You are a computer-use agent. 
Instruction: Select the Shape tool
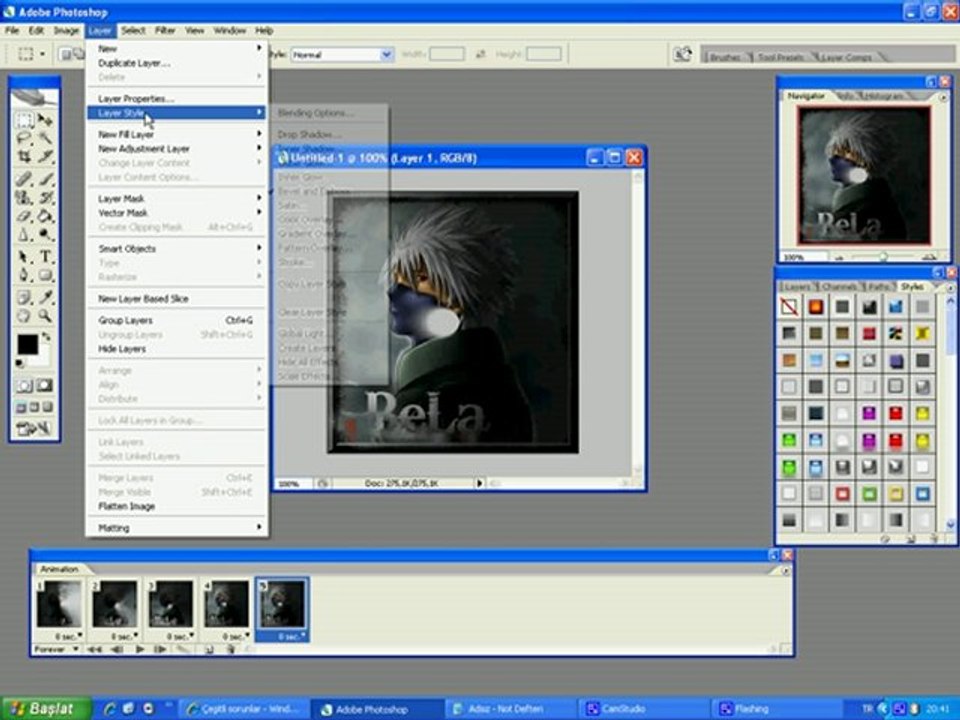click(45, 275)
